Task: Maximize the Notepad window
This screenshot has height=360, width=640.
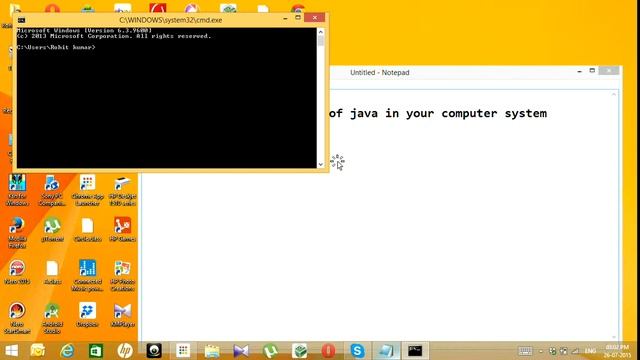Action: (x=592, y=71)
